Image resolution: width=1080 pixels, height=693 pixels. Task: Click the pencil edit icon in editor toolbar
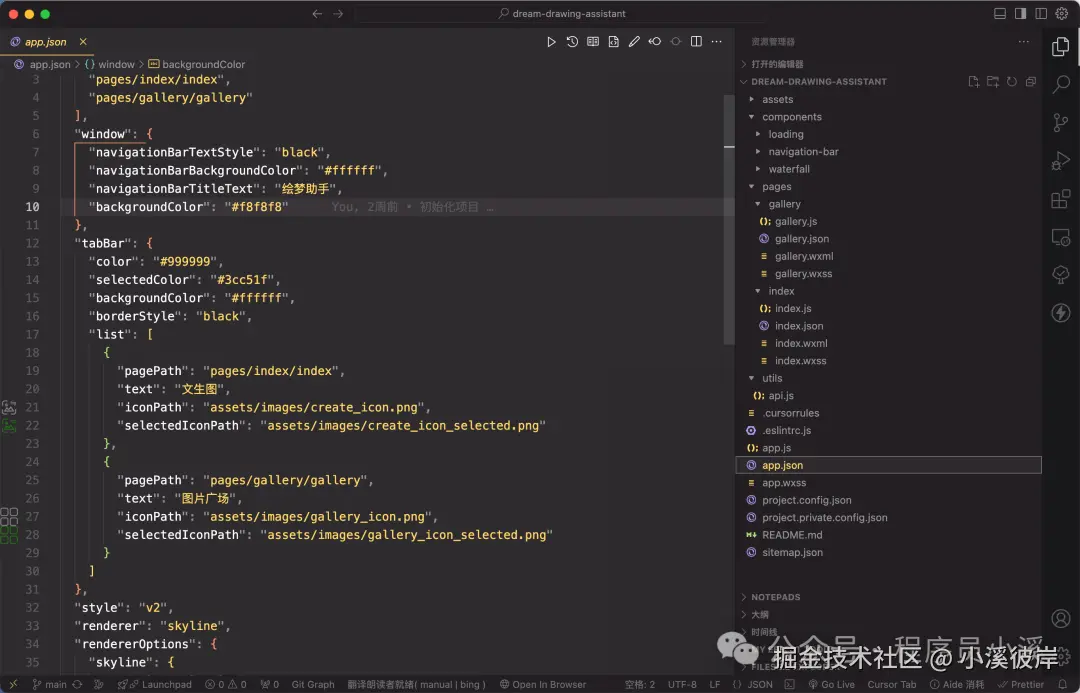click(x=634, y=42)
